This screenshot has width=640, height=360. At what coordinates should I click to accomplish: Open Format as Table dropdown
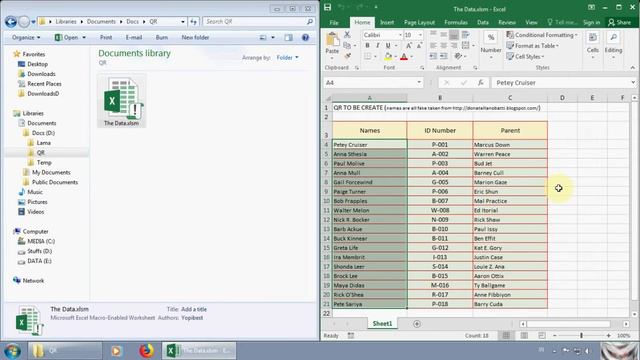coord(533,46)
